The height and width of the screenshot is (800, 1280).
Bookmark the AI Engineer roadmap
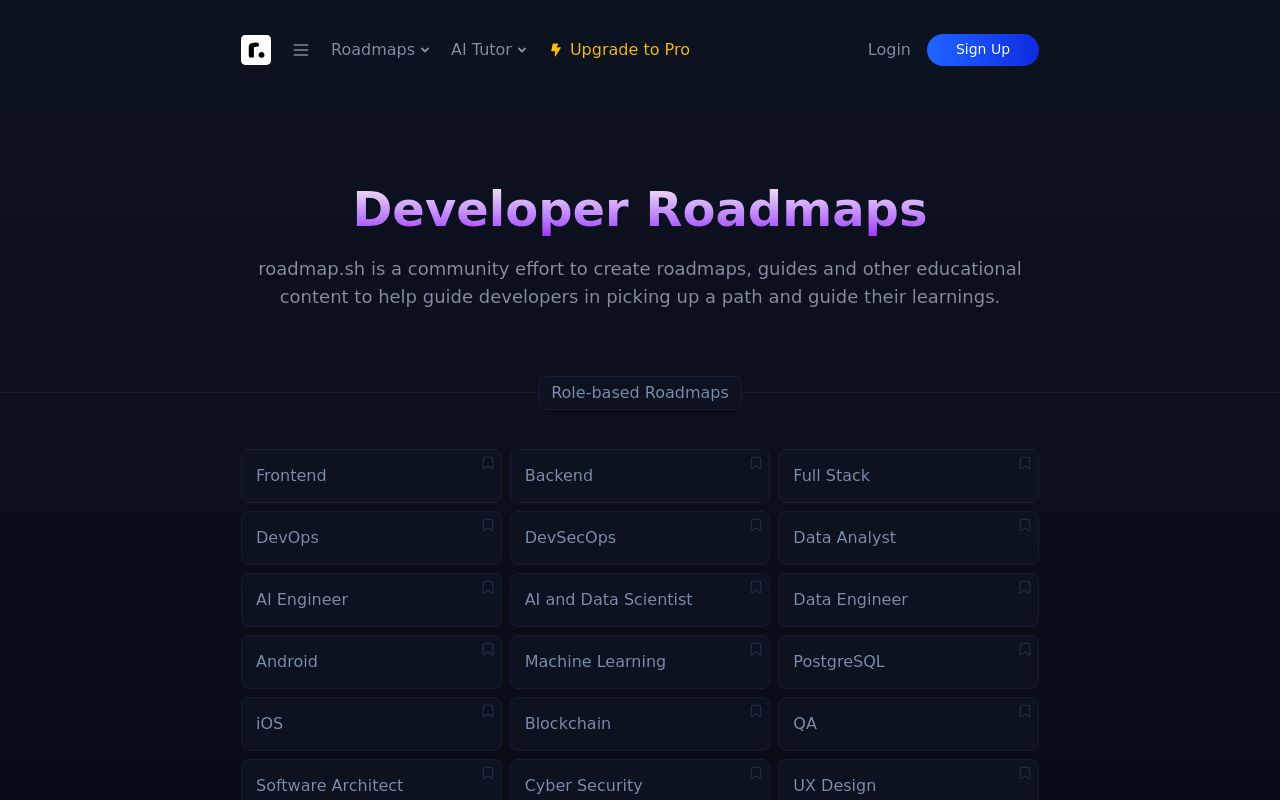coord(487,587)
